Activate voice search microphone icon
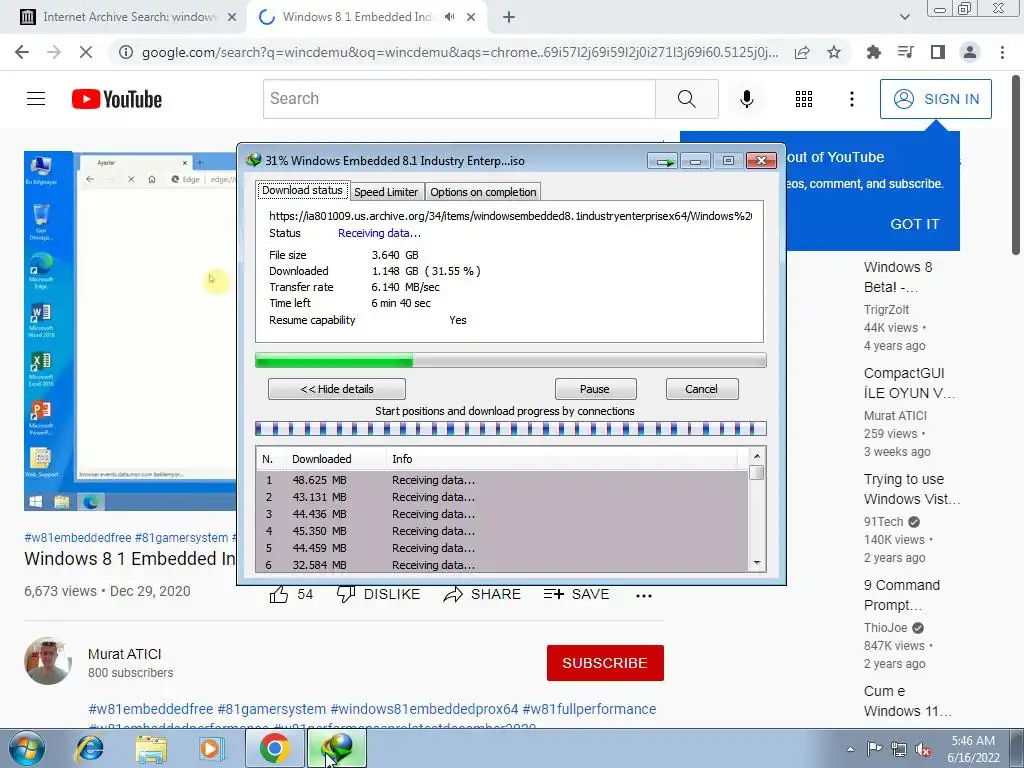The height and width of the screenshot is (768, 1024). click(746, 99)
